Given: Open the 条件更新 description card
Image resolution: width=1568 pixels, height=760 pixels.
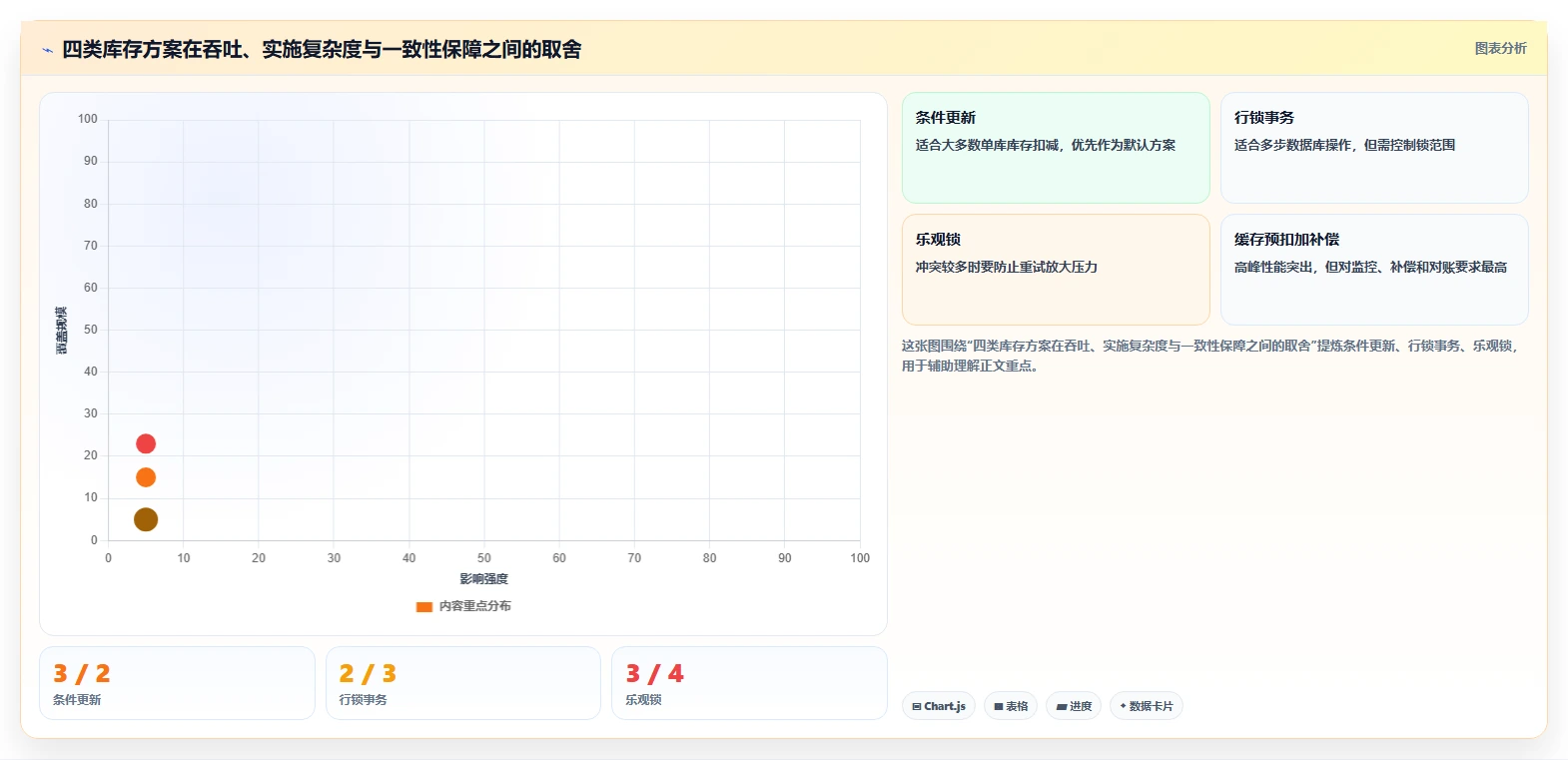Looking at the screenshot, I should click(x=1056, y=148).
